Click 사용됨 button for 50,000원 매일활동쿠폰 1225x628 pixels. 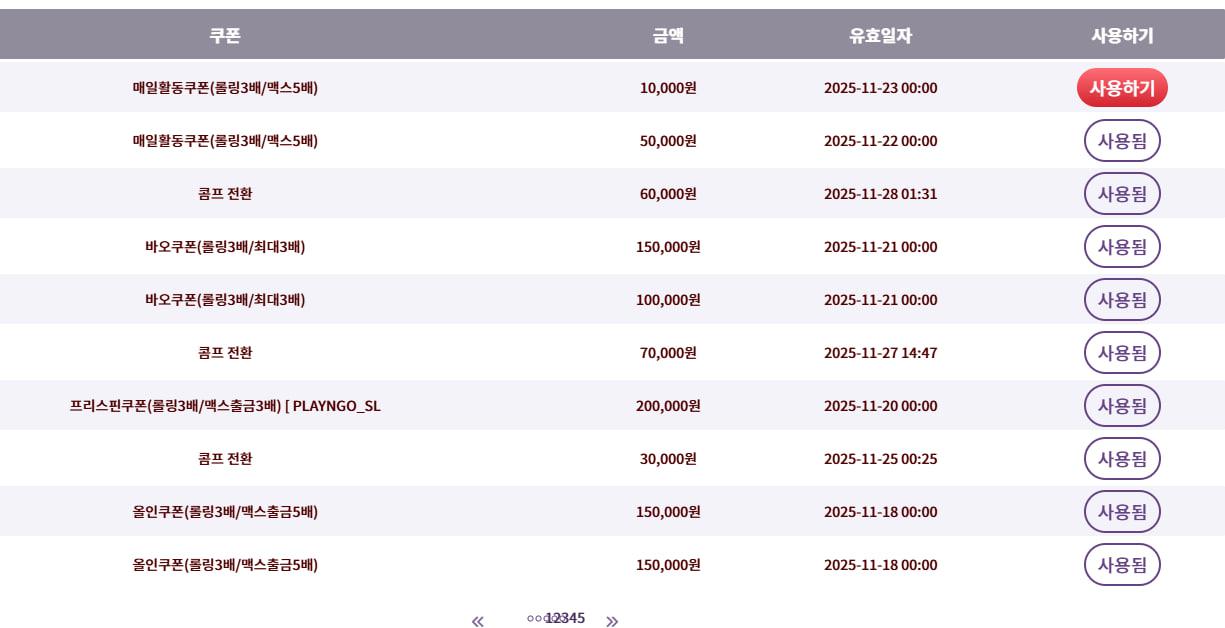pos(1122,141)
